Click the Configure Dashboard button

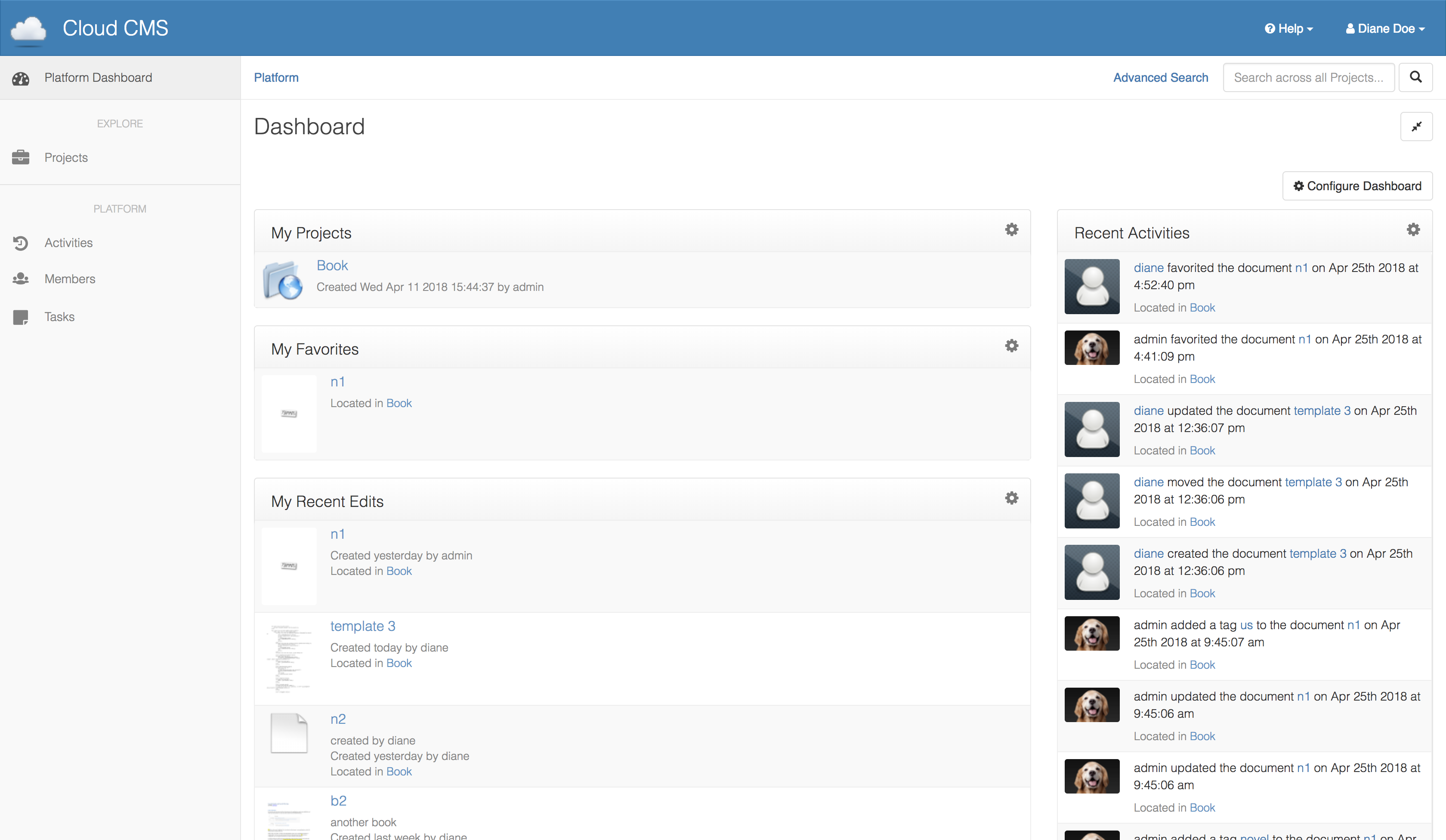(x=1357, y=185)
